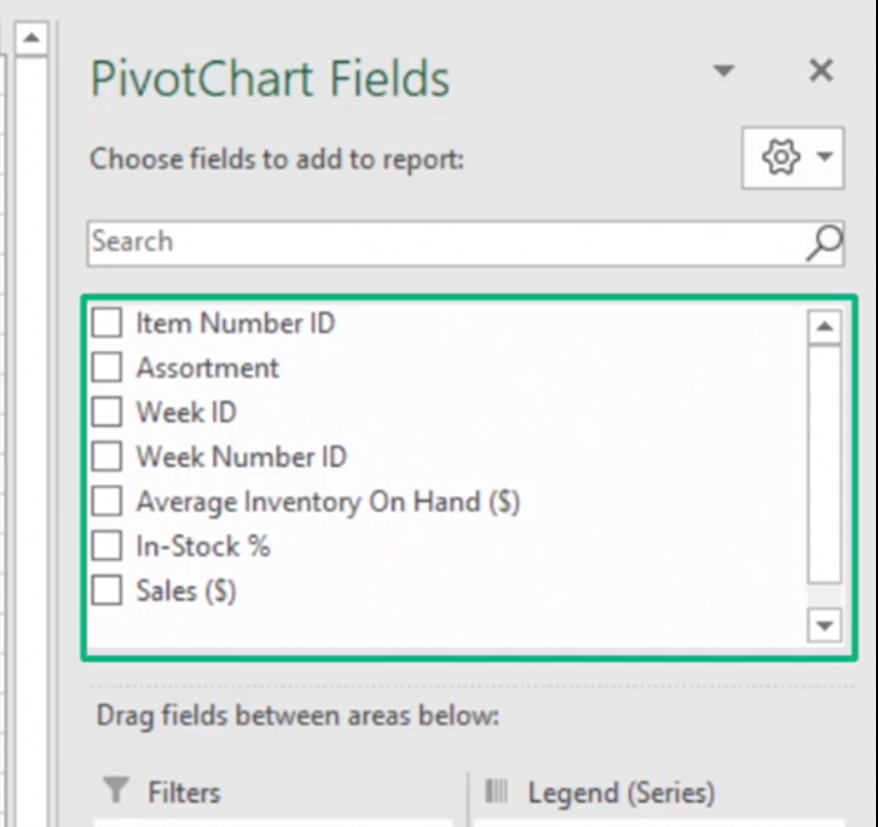
Task: Enable the Assortment field checkbox
Action: coord(107,368)
